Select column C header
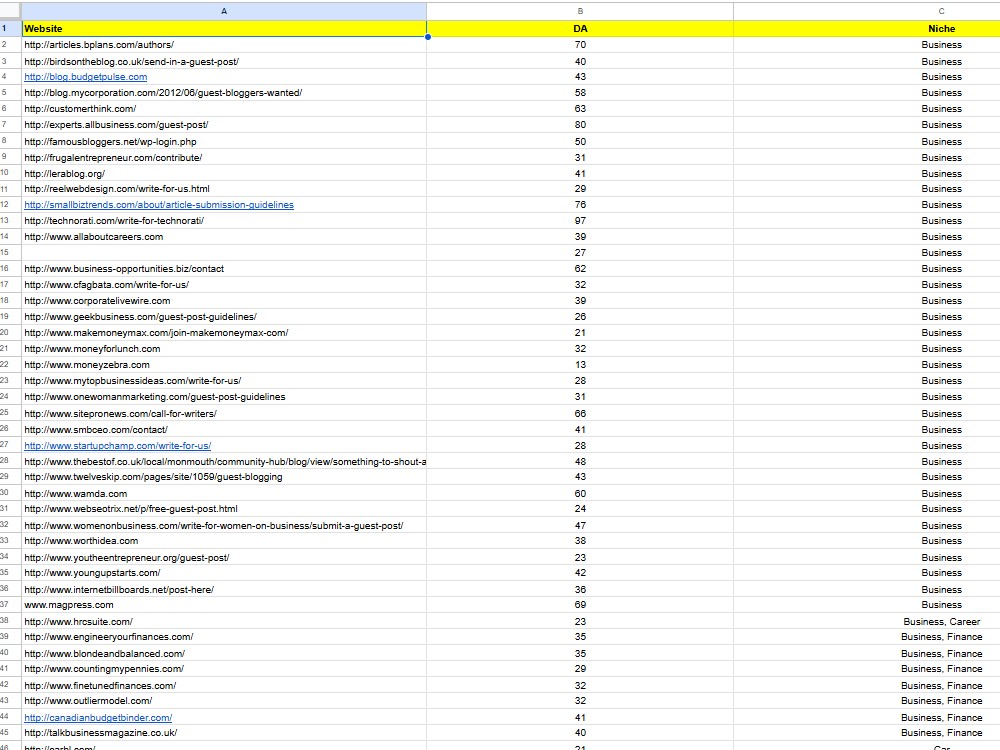This screenshot has width=1000, height=750. click(867, 11)
